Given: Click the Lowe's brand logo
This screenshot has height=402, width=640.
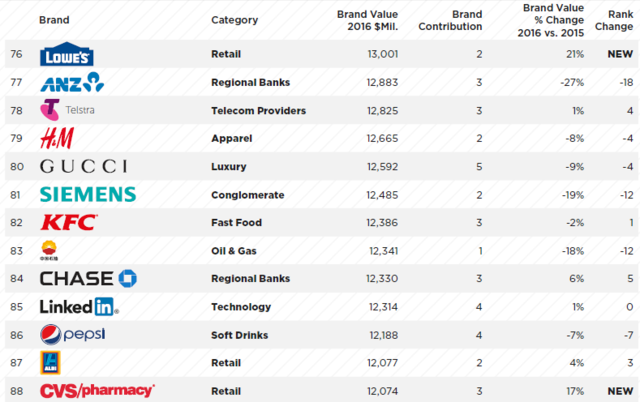Looking at the screenshot, I should pos(67,54).
